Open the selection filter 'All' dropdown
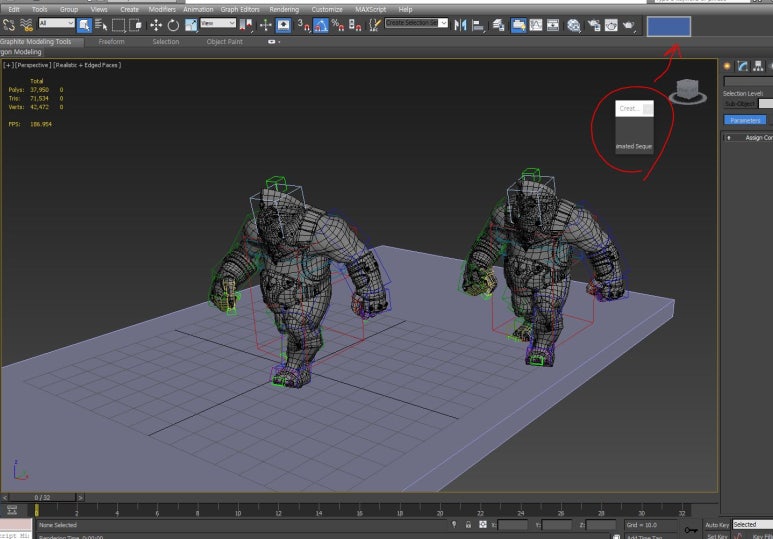773x539 pixels. 56,23
